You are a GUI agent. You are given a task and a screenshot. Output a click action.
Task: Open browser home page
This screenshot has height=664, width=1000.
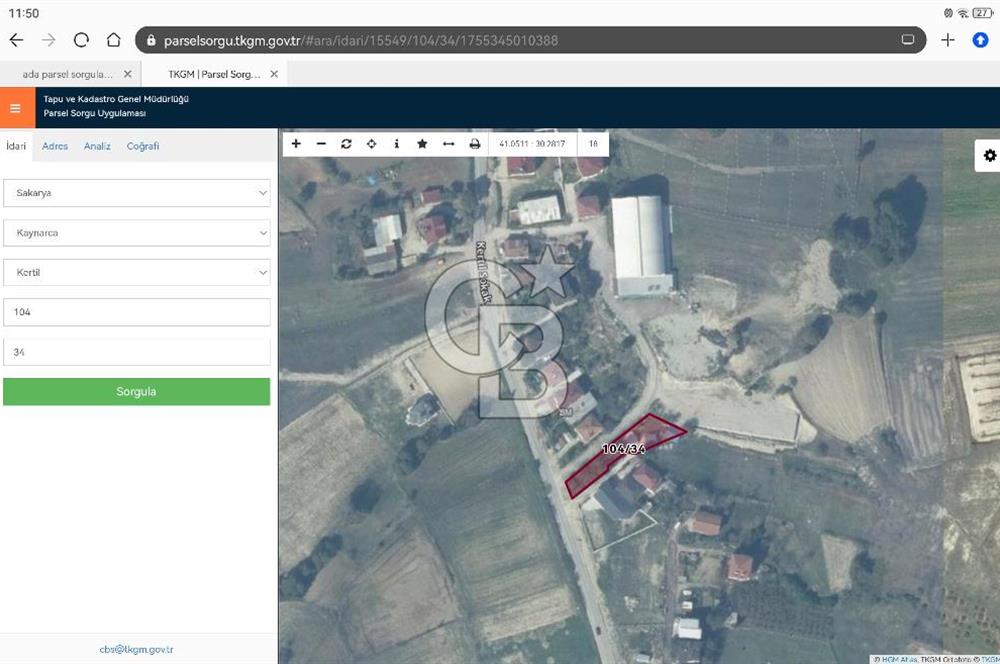114,40
